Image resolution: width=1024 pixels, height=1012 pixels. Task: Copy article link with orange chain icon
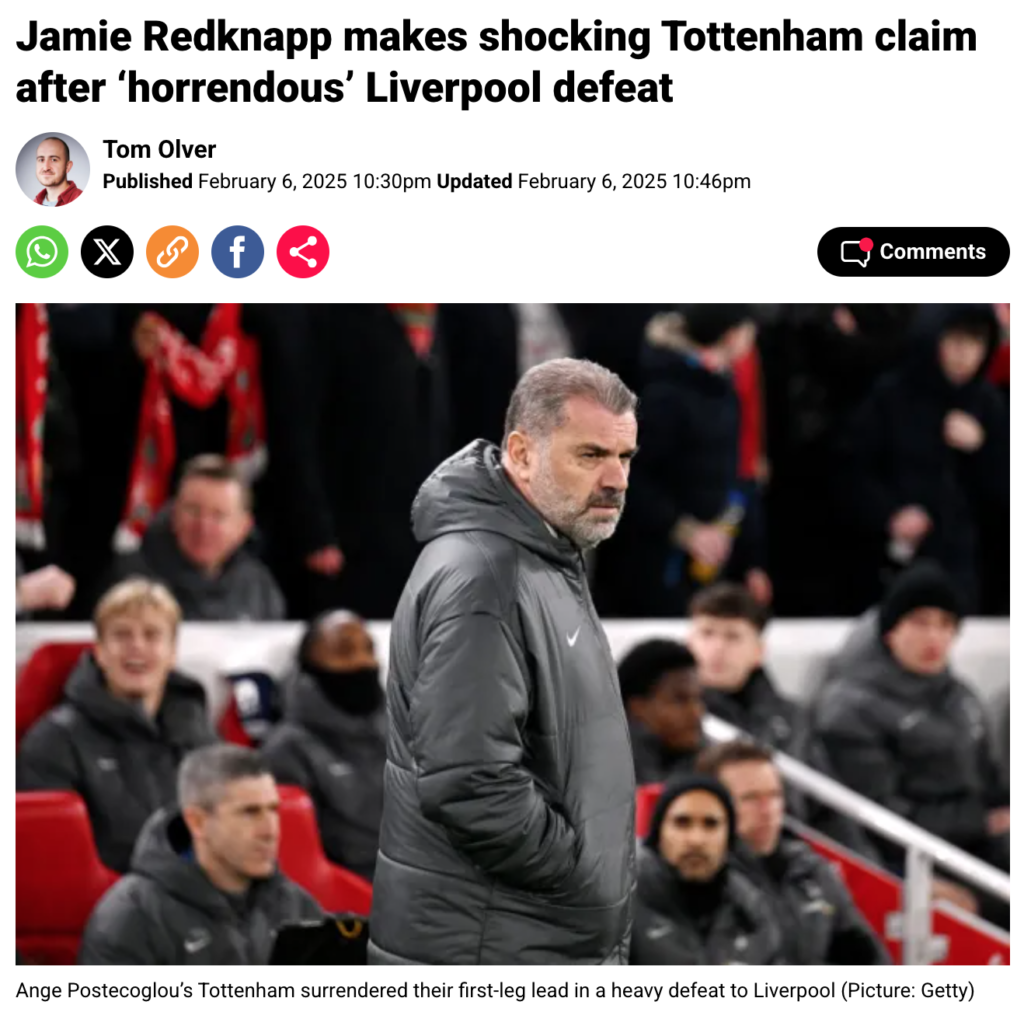(172, 252)
